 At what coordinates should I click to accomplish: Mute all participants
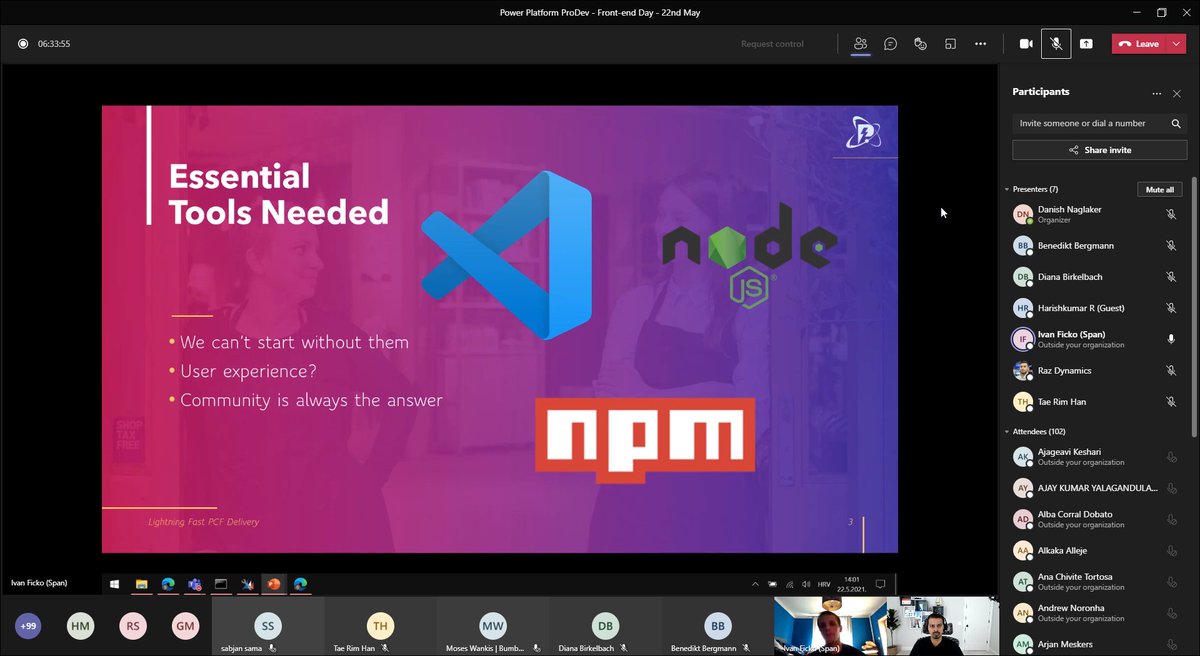click(x=1160, y=189)
